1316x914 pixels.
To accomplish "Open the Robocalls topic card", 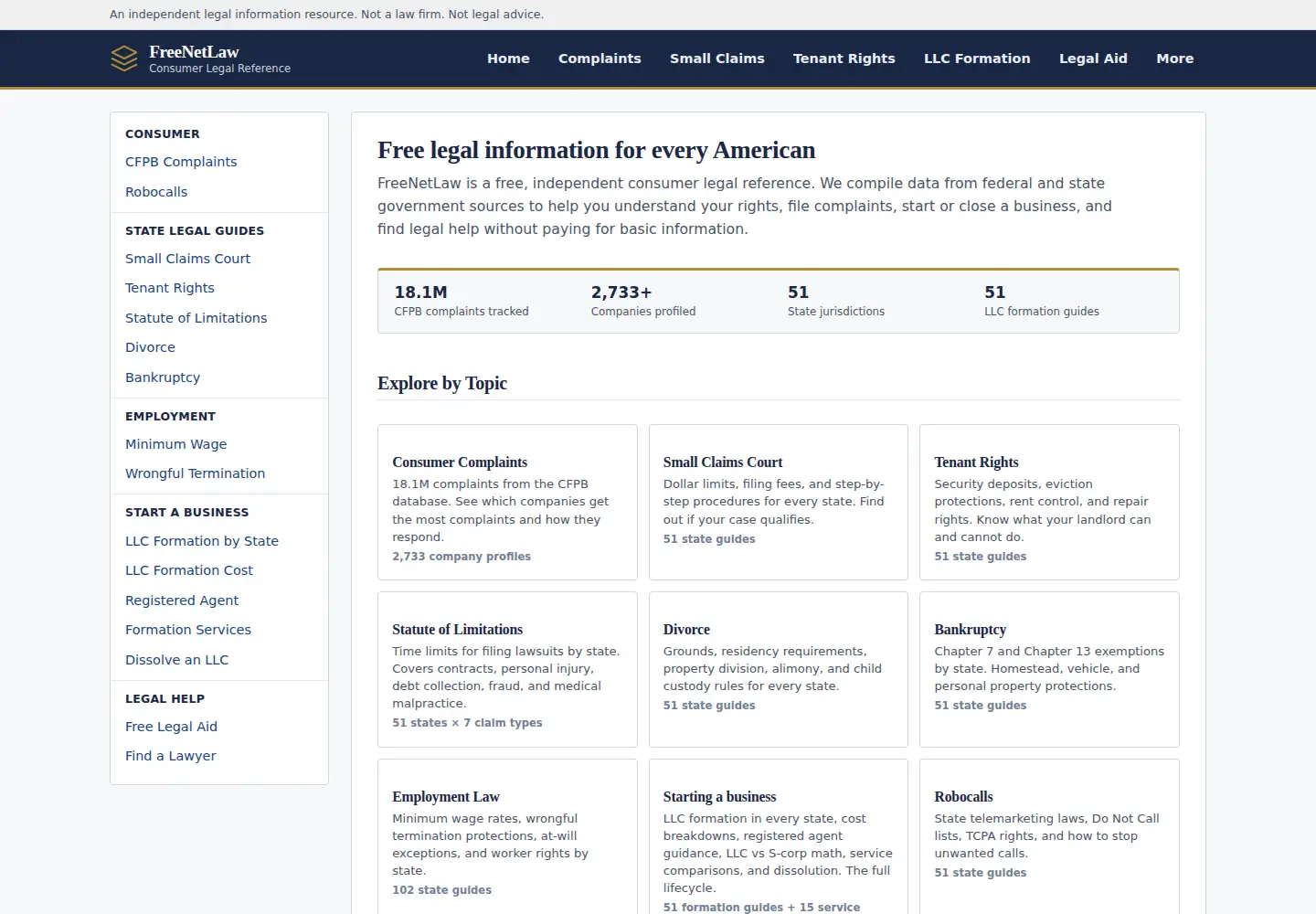I will 1049,836.
